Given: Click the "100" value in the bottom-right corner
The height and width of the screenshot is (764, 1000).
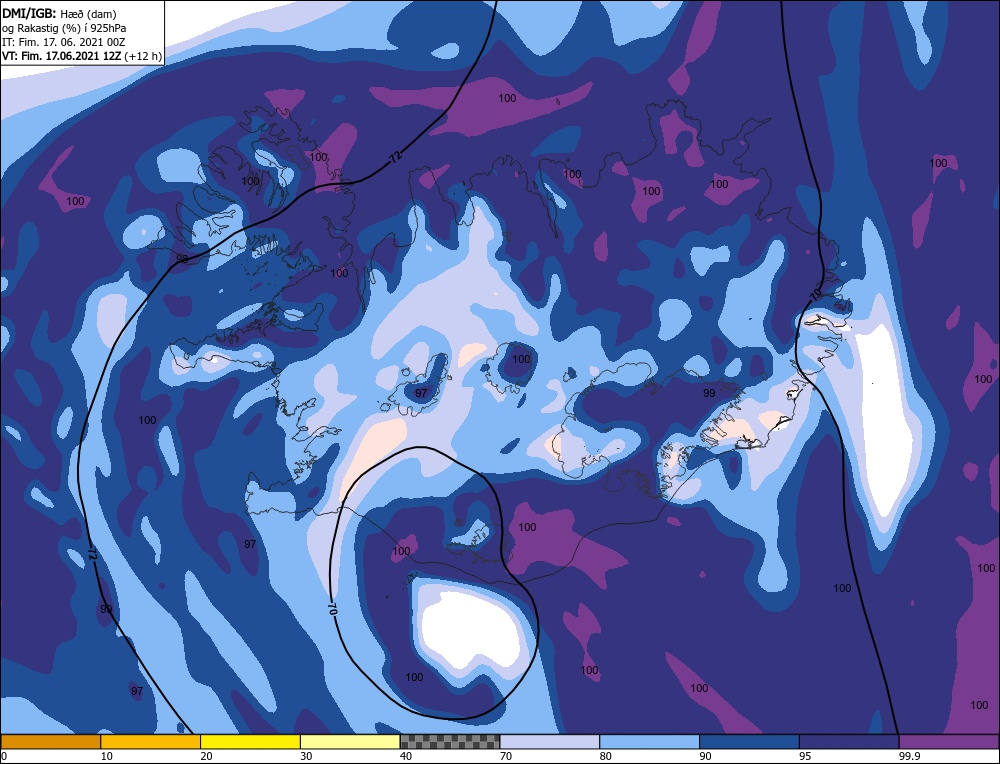Looking at the screenshot, I should click(x=979, y=705).
